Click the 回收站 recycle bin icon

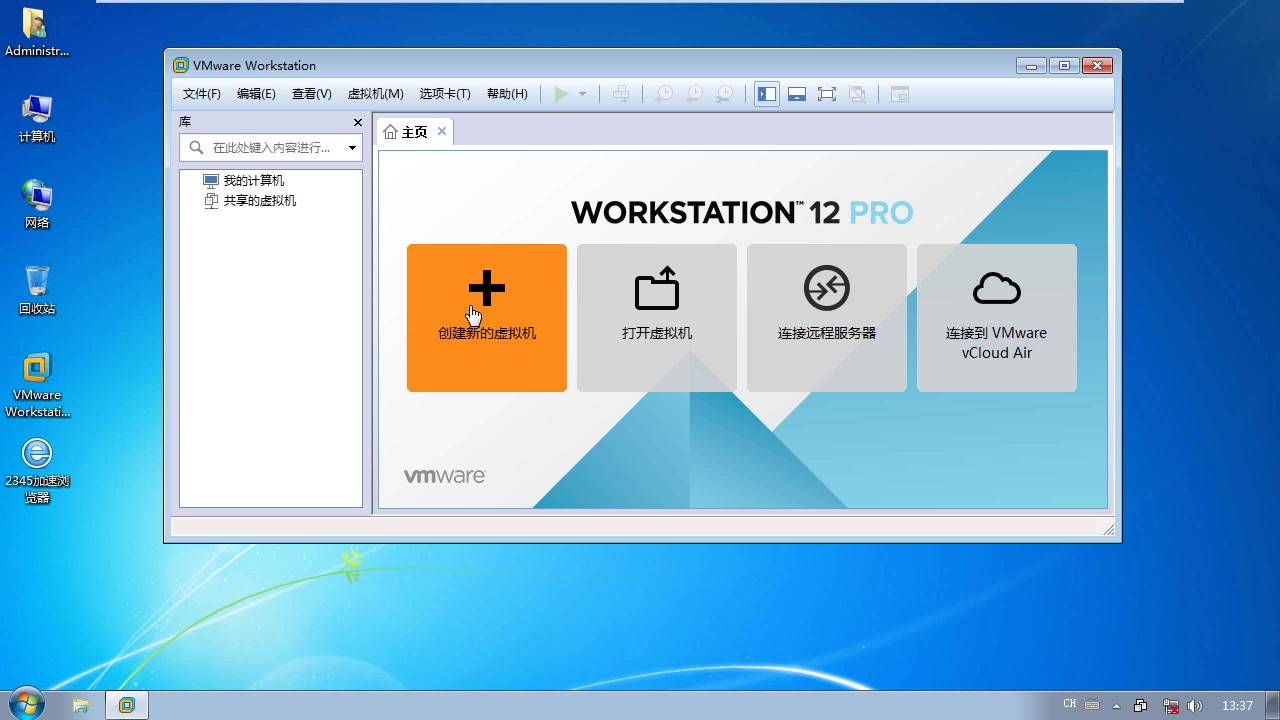pyautogui.click(x=37, y=291)
